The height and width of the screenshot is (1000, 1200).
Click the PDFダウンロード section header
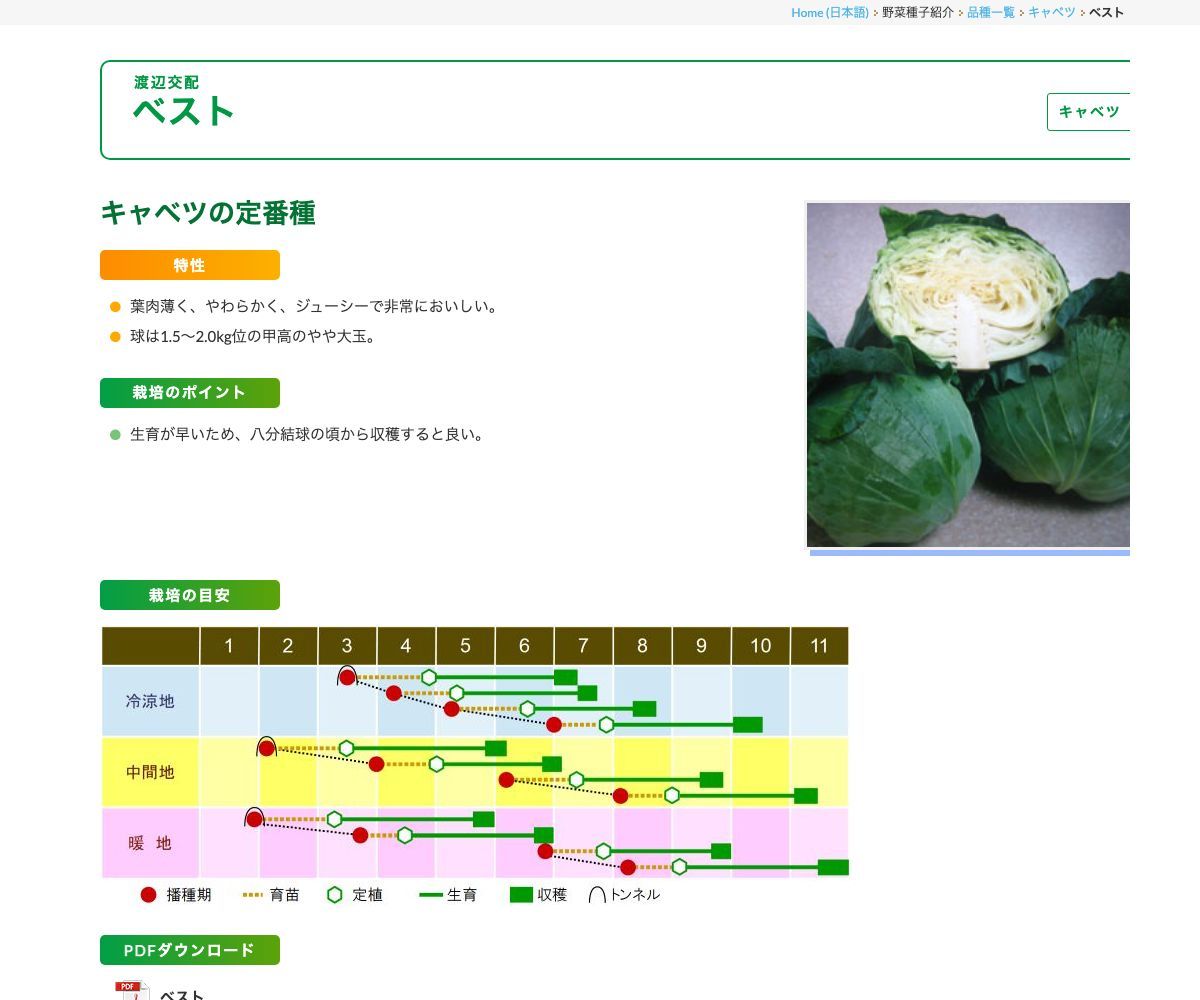(189, 950)
